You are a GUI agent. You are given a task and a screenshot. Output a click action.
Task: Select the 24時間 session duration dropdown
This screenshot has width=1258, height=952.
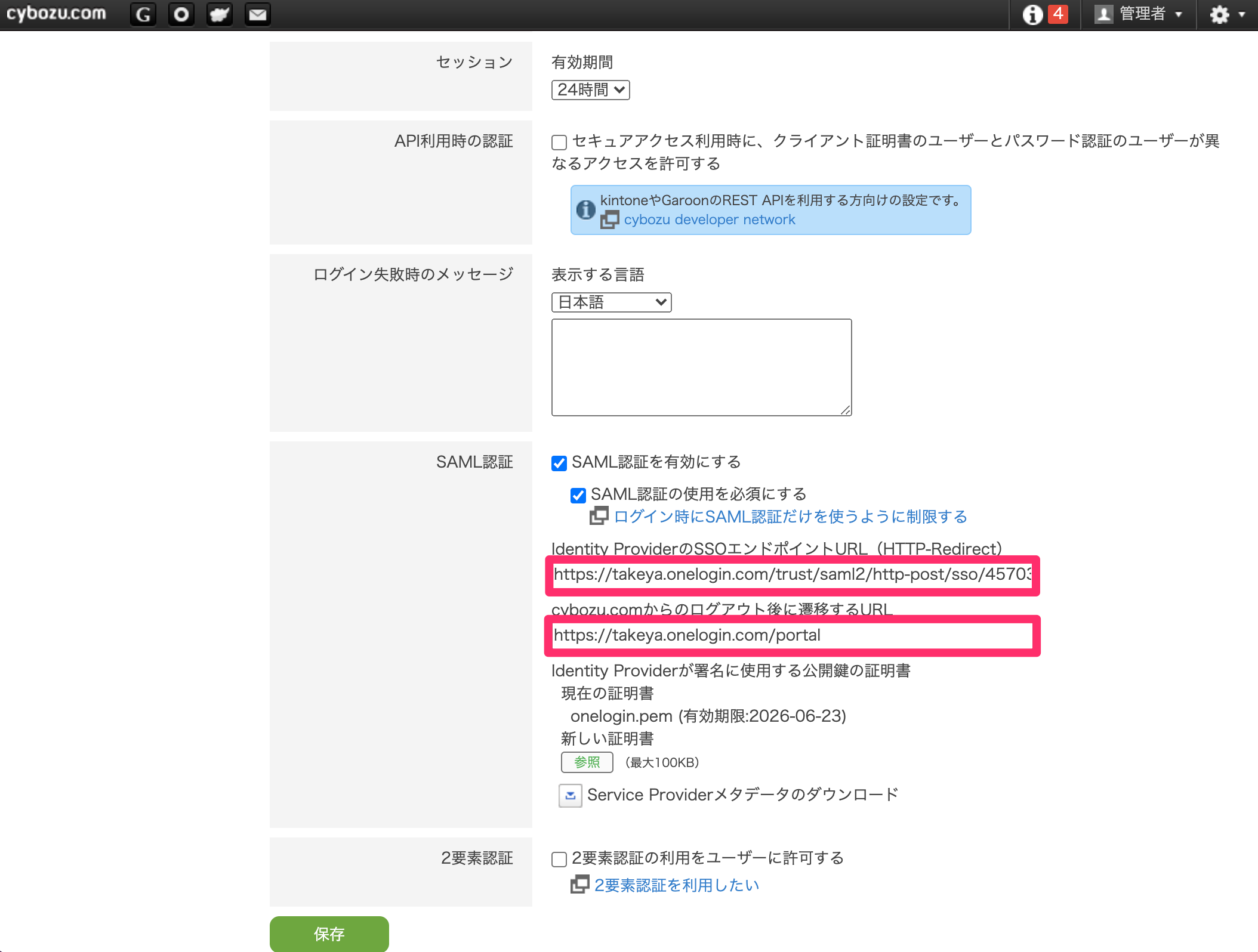click(x=590, y=90)
